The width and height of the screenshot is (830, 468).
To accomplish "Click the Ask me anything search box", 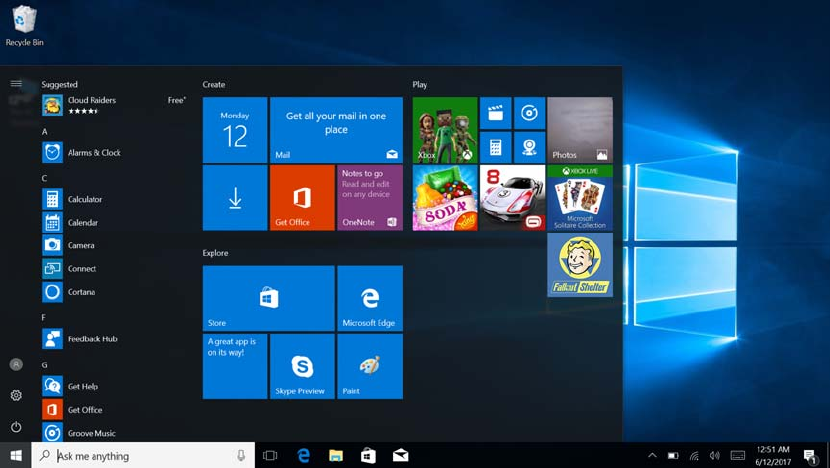I will tap(142, 456).
